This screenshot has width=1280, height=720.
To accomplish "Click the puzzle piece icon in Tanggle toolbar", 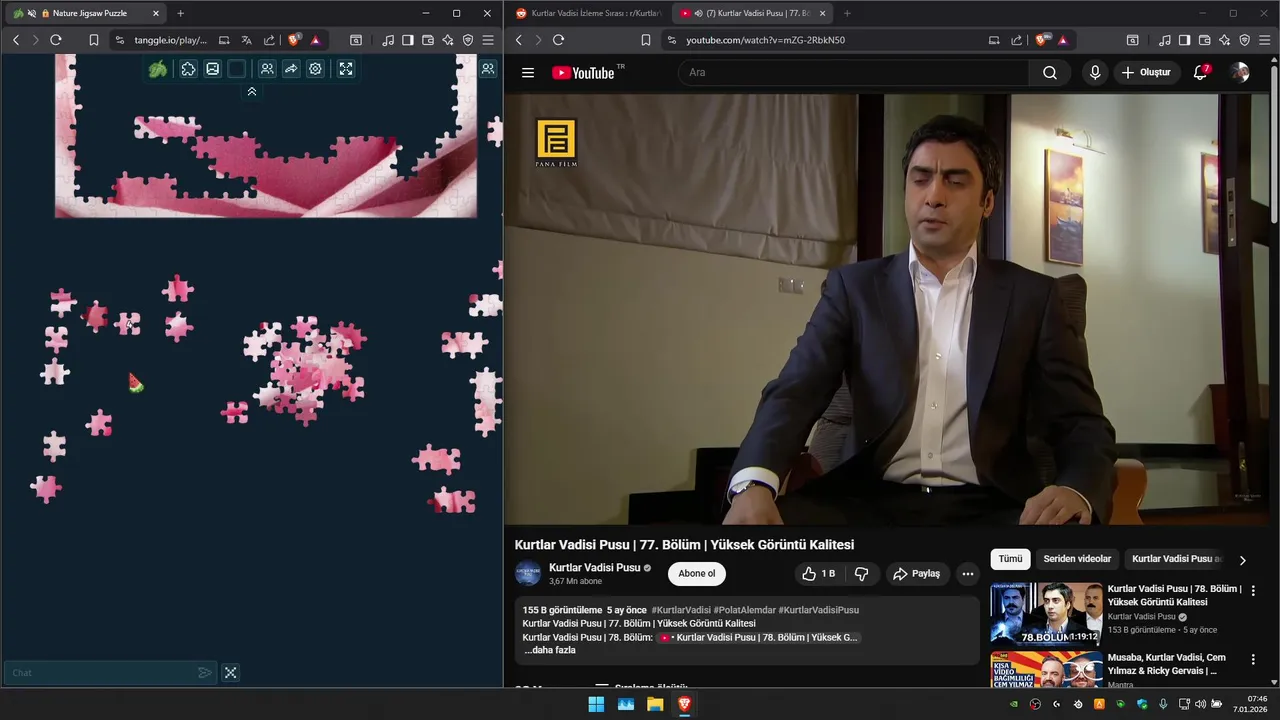I will click(x=188, y=69).
